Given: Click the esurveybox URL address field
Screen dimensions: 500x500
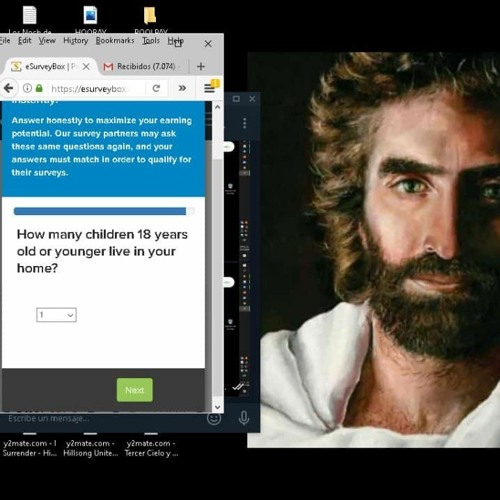Looking at the screenshot, I should tap(97, 88).
